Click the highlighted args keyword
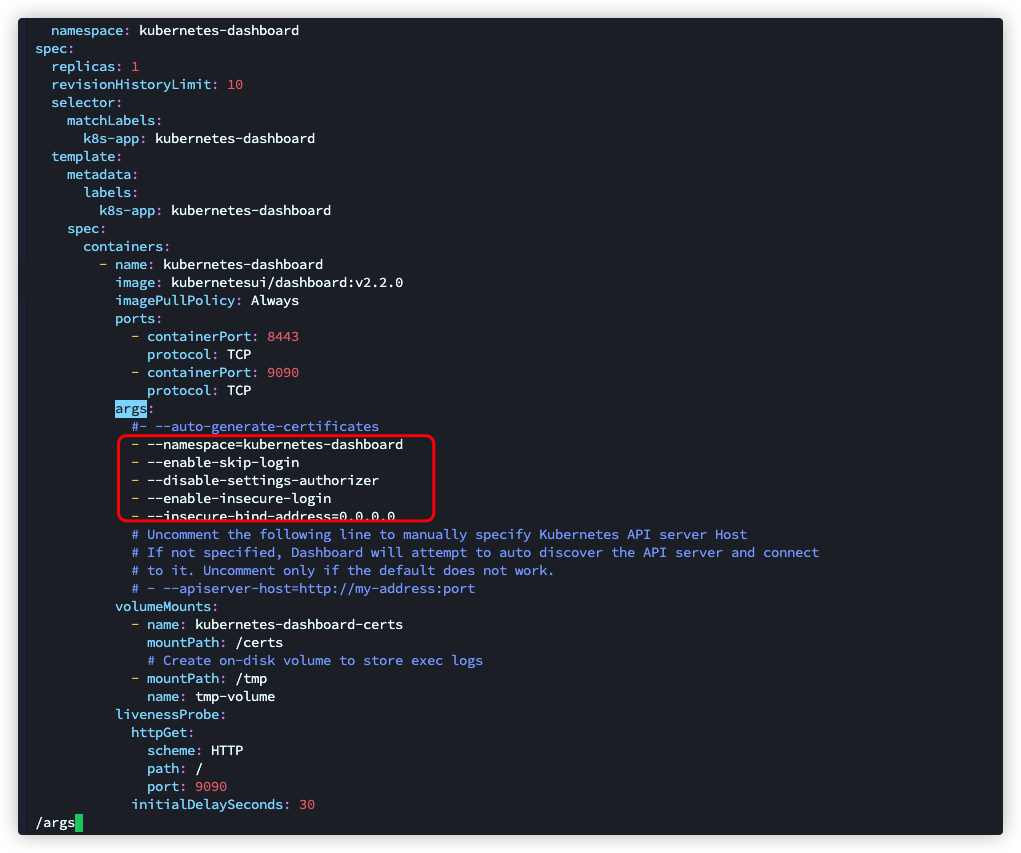 (131, 409)
